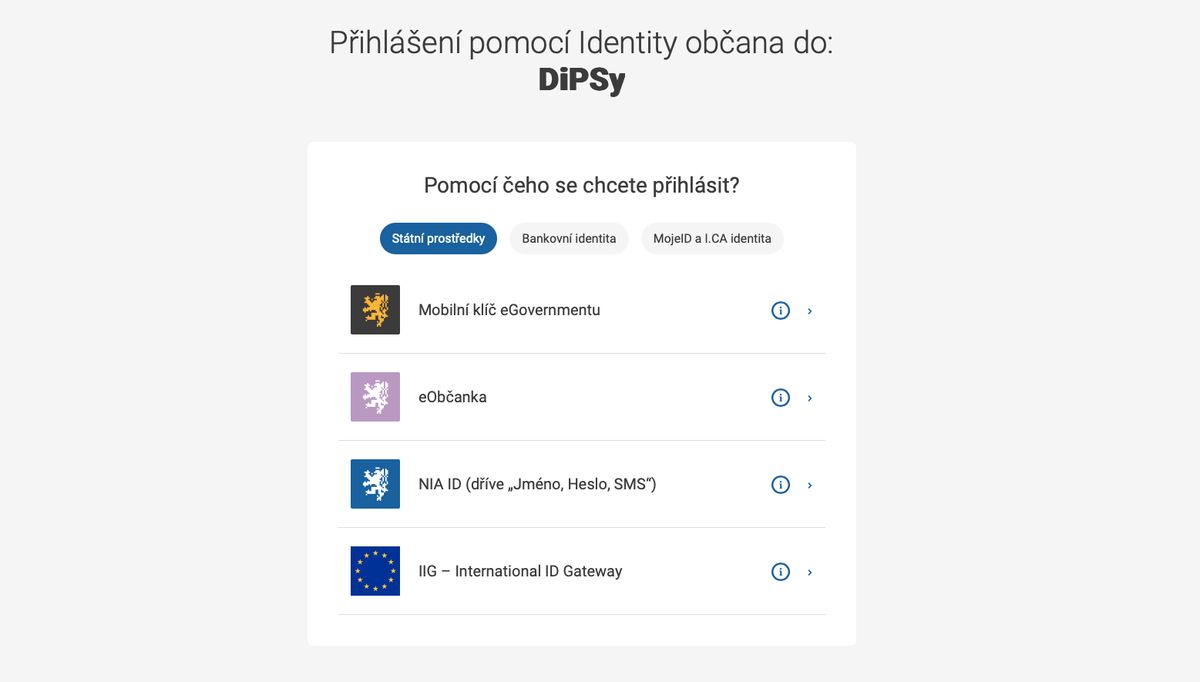Select the eObčanka login option label
The image size is (1200, 682).
[x=452, y=397]
